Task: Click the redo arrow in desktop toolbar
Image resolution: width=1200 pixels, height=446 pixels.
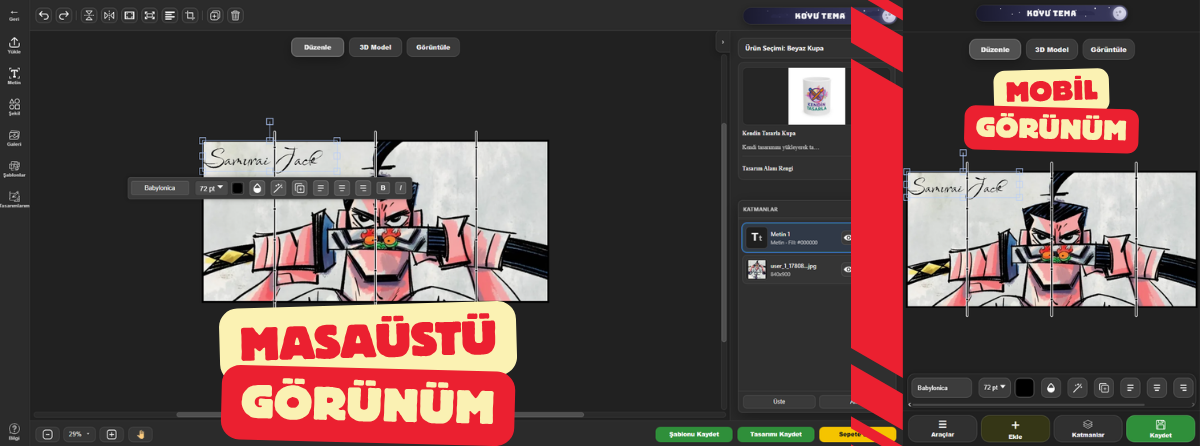Action: click(x=64, y=15)
